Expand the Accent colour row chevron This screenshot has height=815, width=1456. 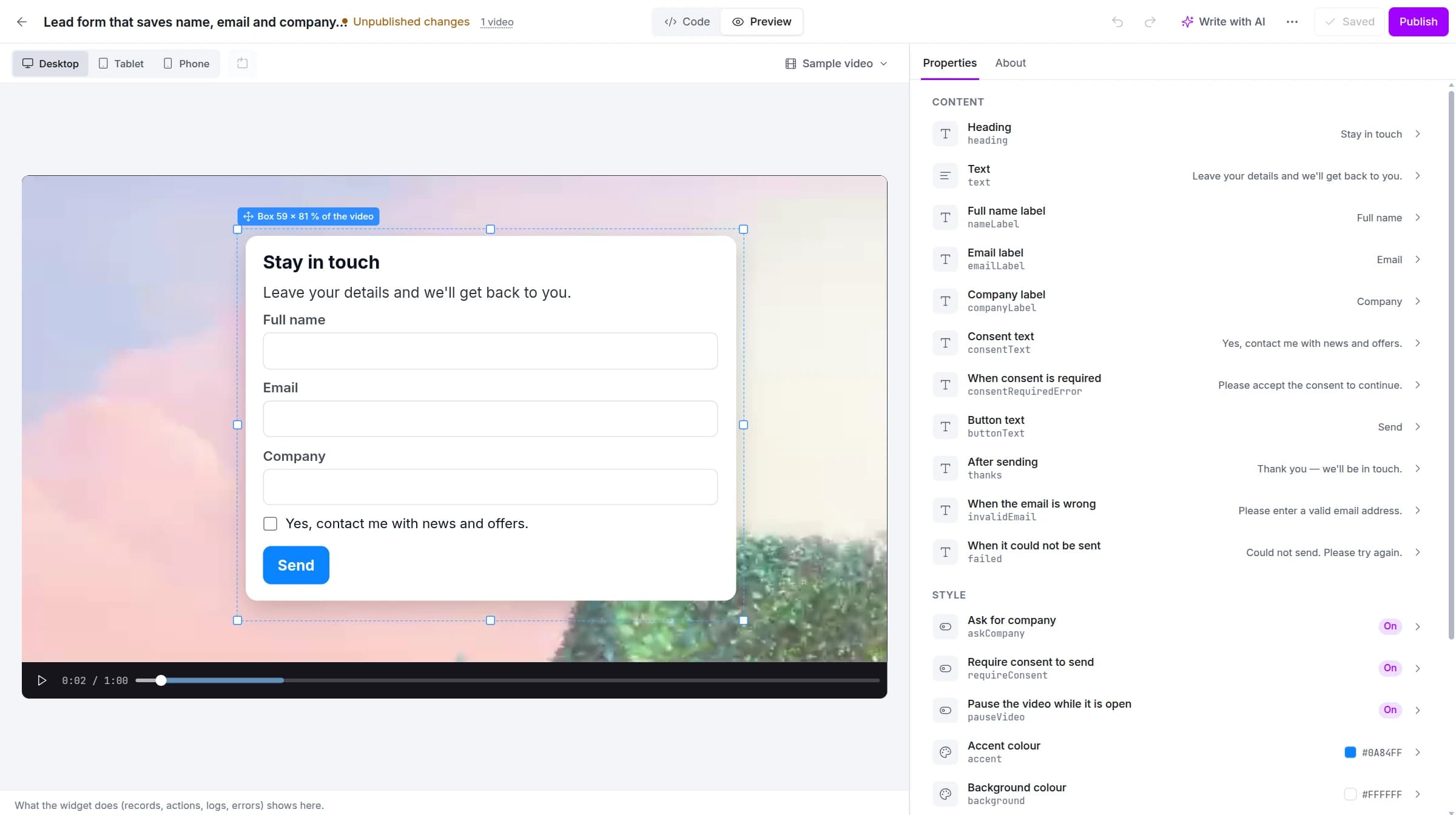click(x=1418, y=753)
